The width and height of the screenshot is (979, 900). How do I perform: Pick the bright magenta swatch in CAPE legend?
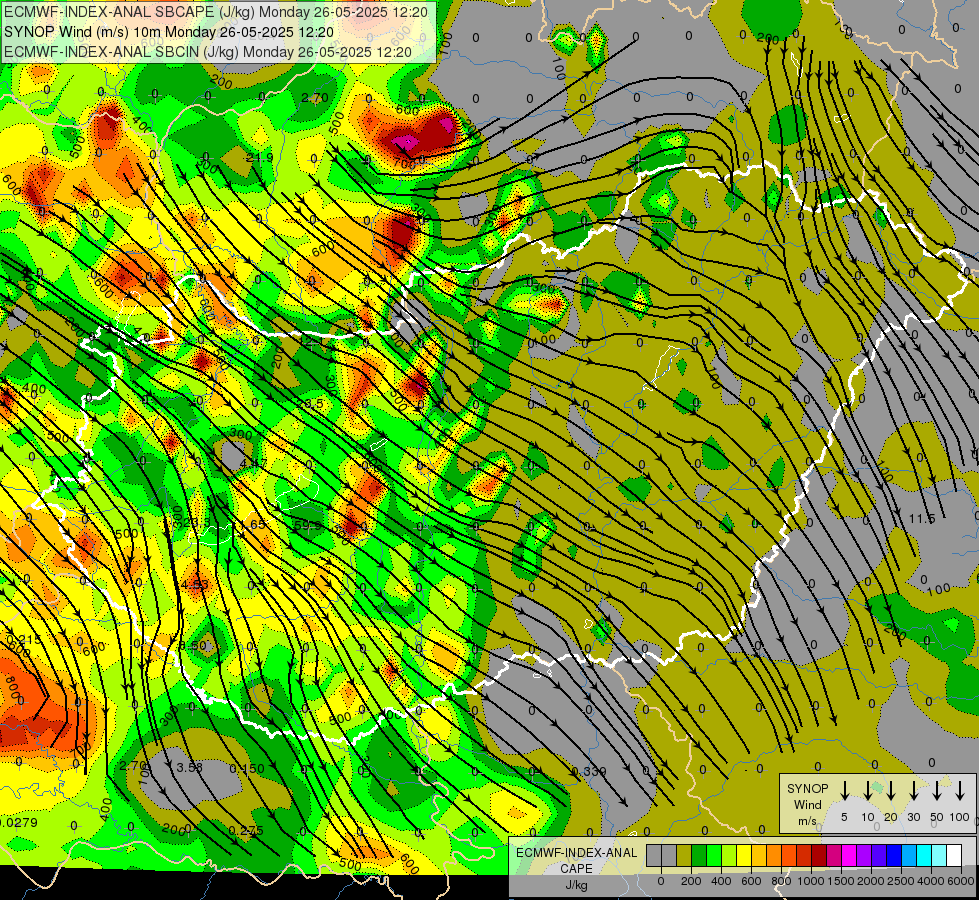(x=849, y=856)
